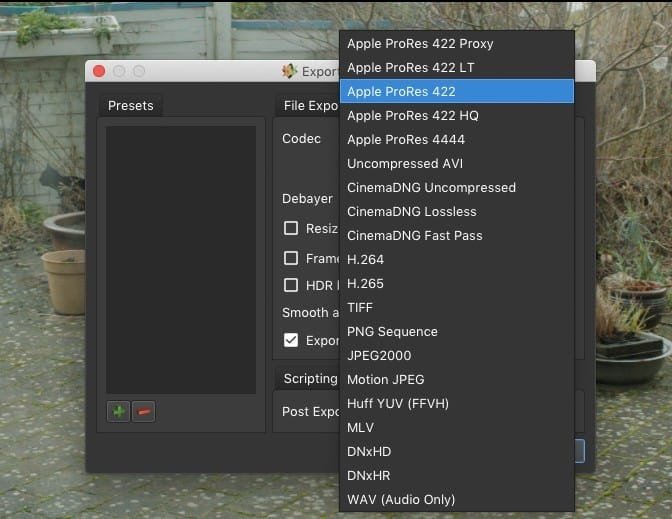Choose WAV (Audio Only) option
The height and width of the screenshot is (519, 672).
click(456, 499)
